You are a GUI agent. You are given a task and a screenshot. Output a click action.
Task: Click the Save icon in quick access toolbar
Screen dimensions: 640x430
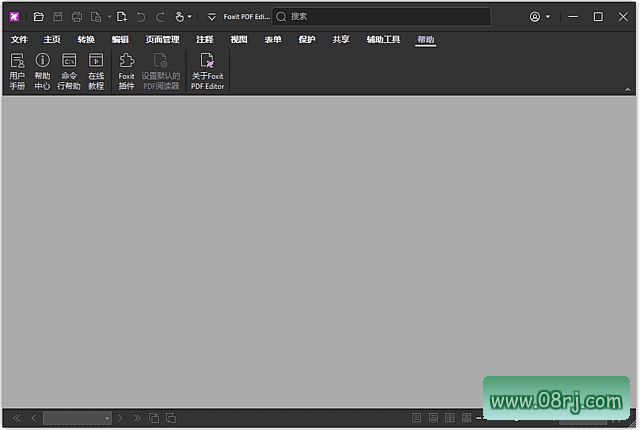point(58,17)
